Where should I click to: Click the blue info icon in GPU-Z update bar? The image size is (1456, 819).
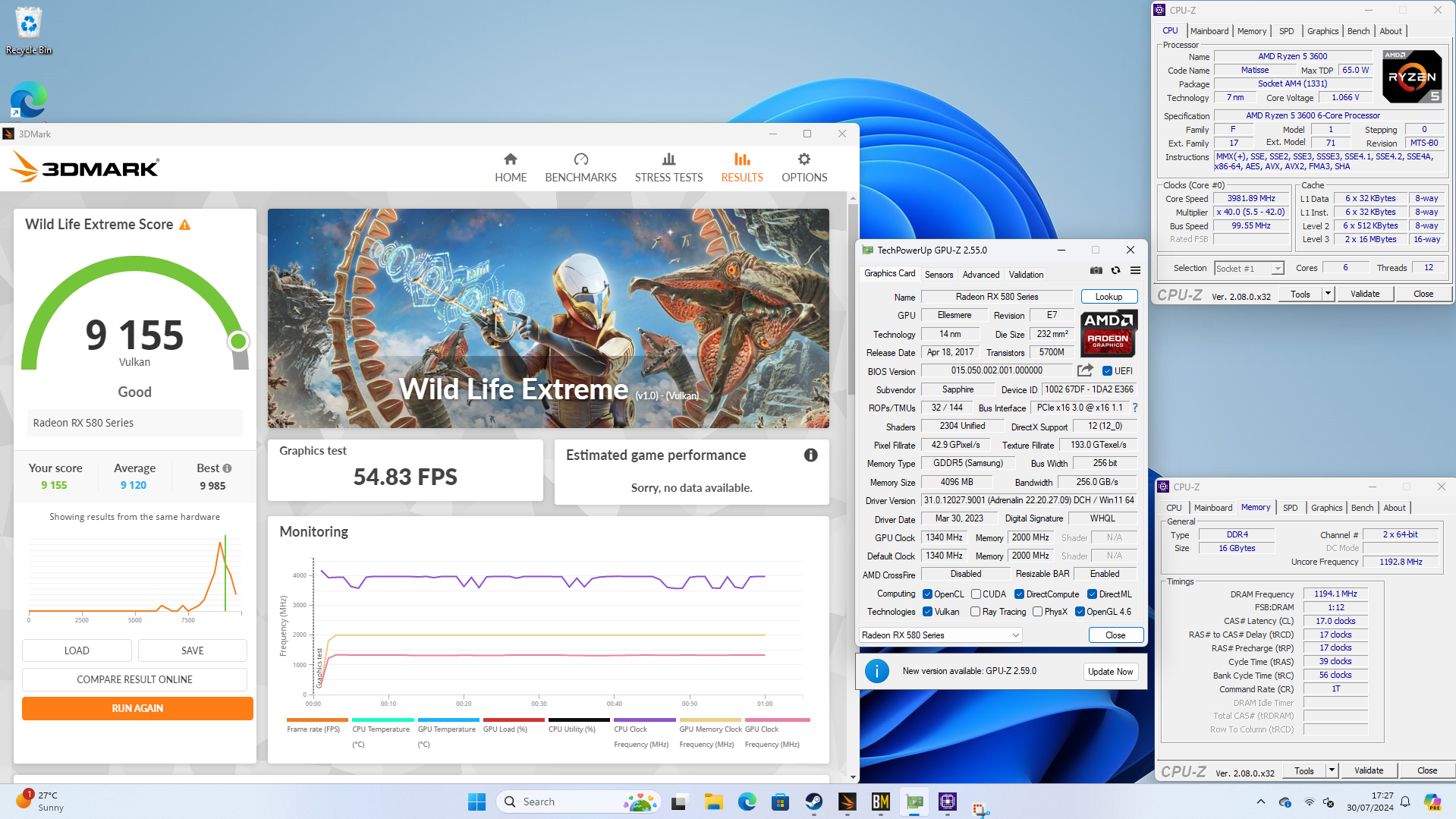pyautogui.click(x=876, y=671)
